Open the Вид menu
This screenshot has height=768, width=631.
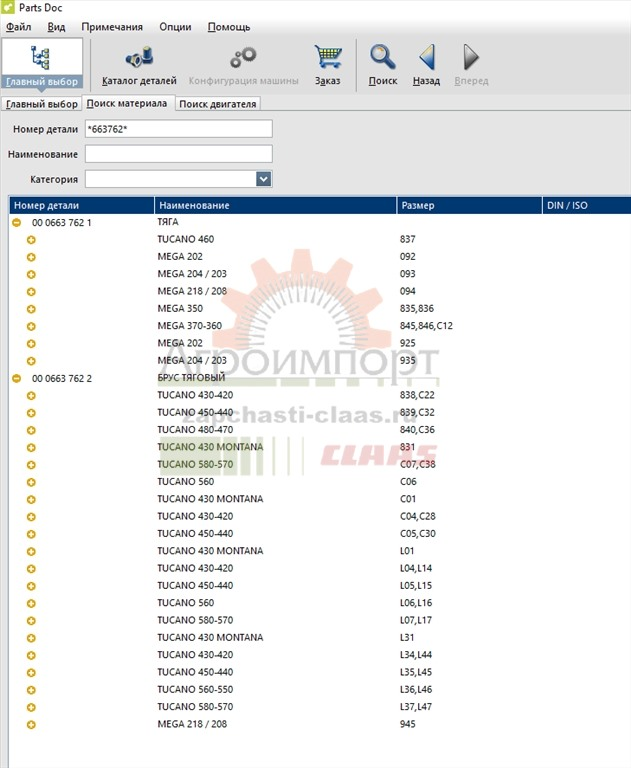point(56,27)
